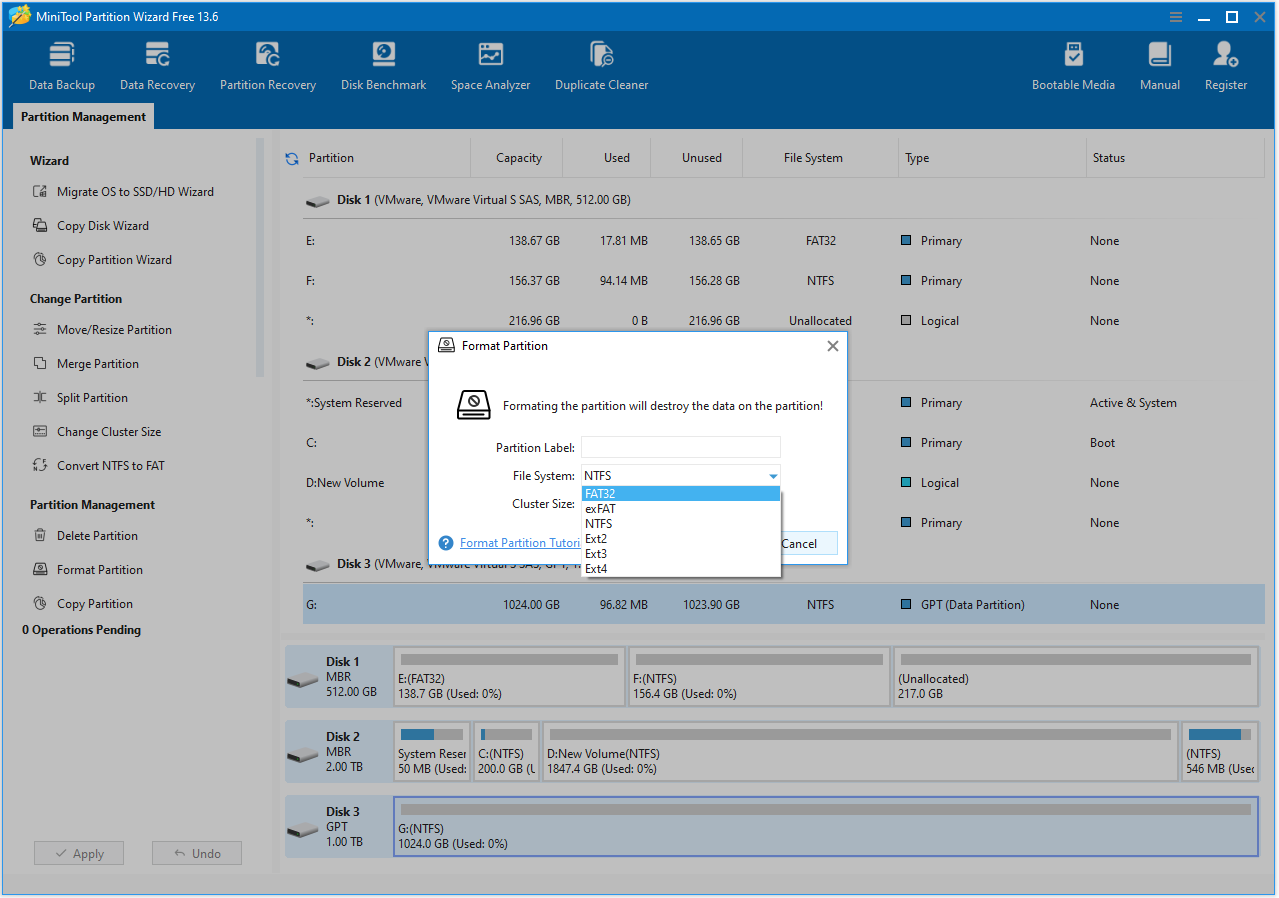Switch to the Partition Management tab
The image size is (1279, 898).
82,116
